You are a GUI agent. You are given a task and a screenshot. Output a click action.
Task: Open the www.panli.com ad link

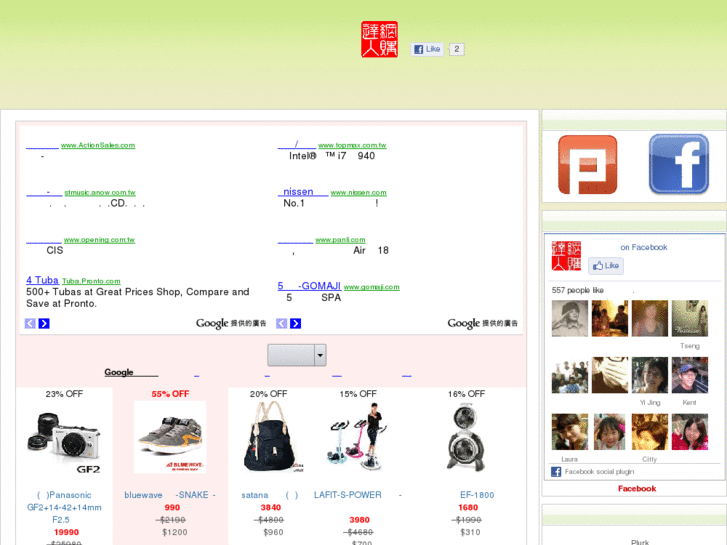340,240
